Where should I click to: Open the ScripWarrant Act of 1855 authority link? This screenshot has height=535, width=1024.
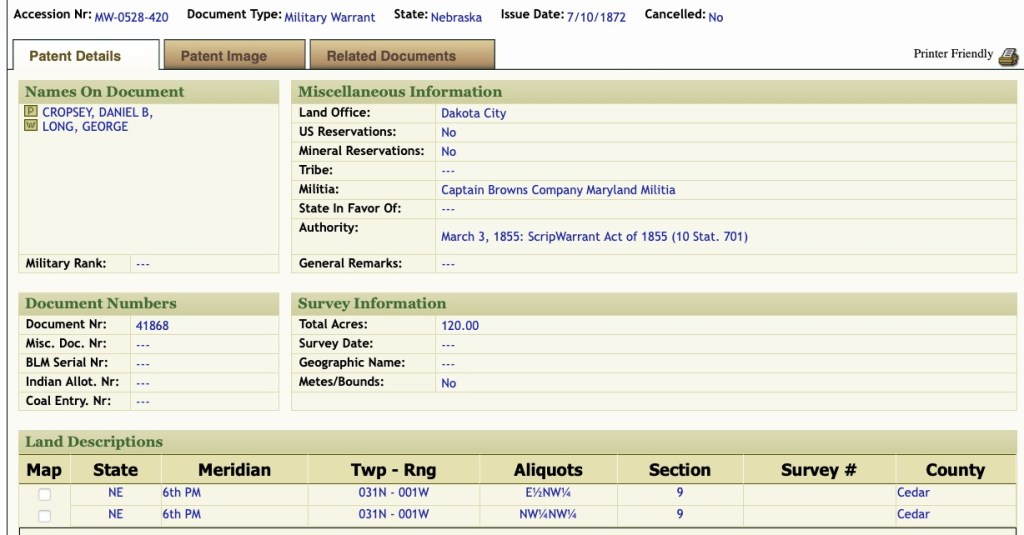click(594, 237)
